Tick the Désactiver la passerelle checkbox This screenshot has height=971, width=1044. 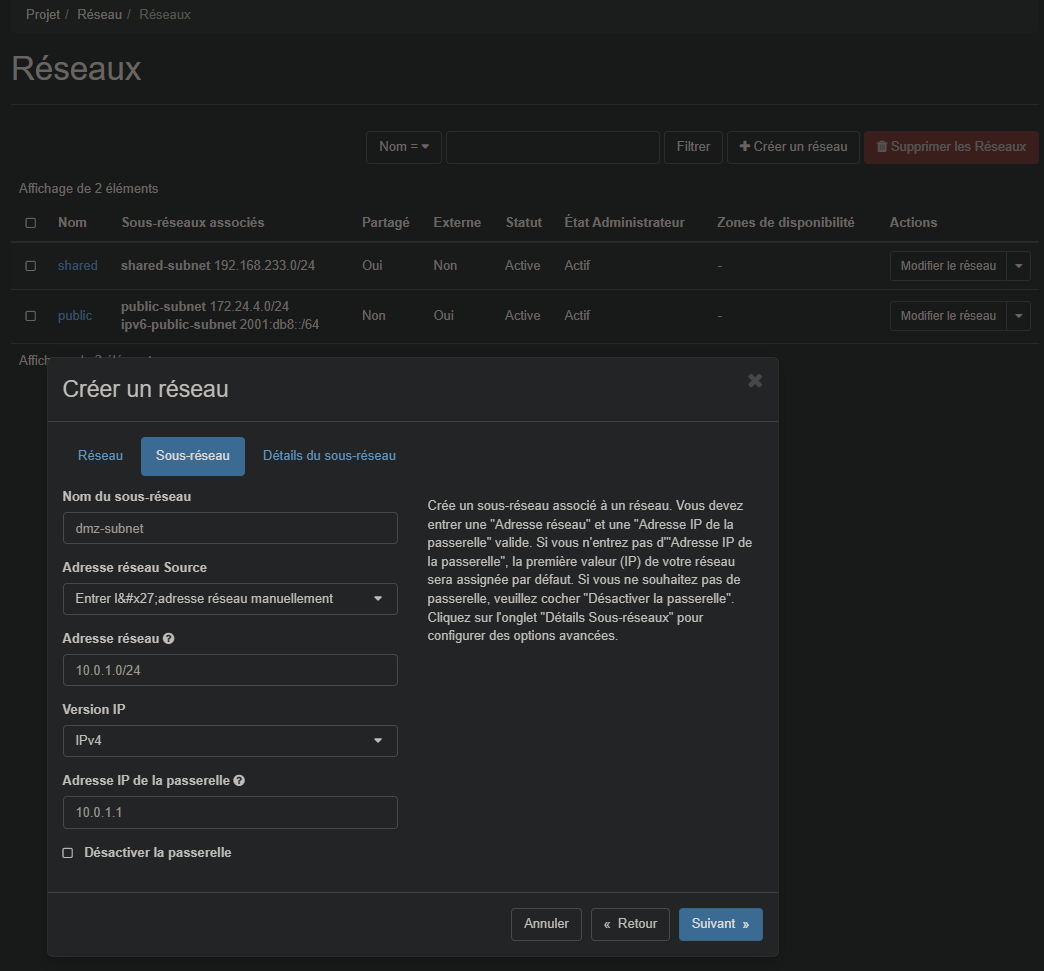pyautogui.click(x=68, y=853)
